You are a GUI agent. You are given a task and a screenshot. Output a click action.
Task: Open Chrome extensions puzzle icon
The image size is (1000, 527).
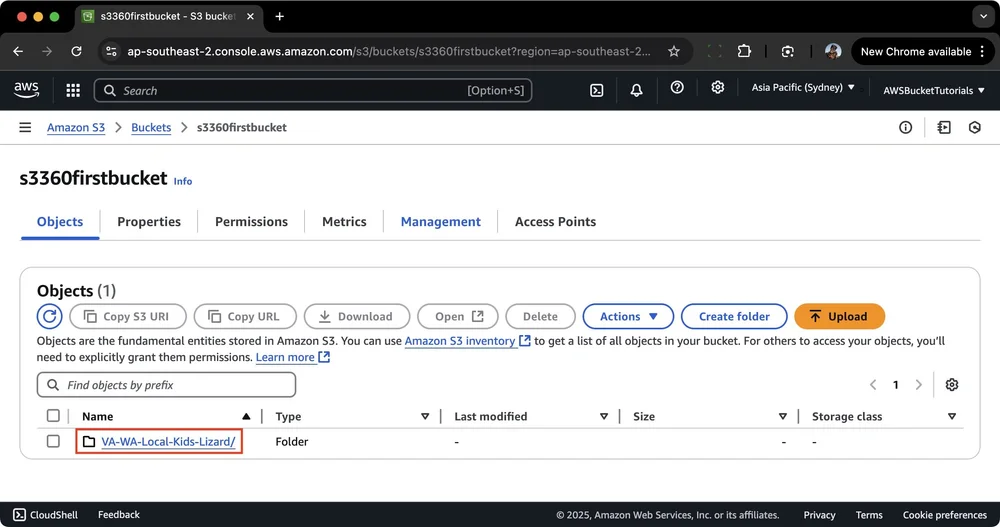coord(744,51)
